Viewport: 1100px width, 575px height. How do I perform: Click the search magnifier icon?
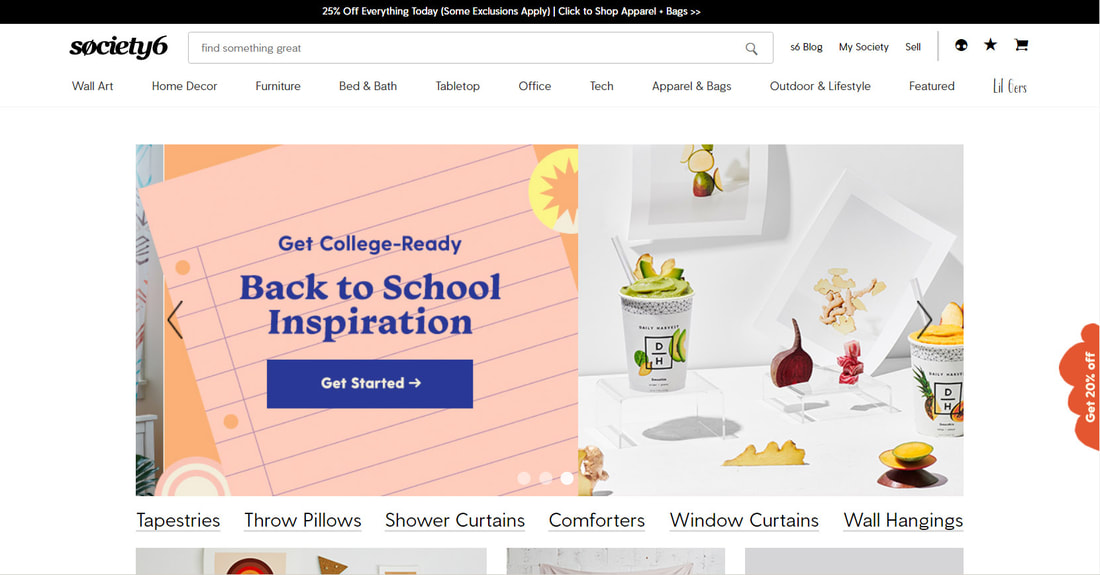(x=751, y=48)
